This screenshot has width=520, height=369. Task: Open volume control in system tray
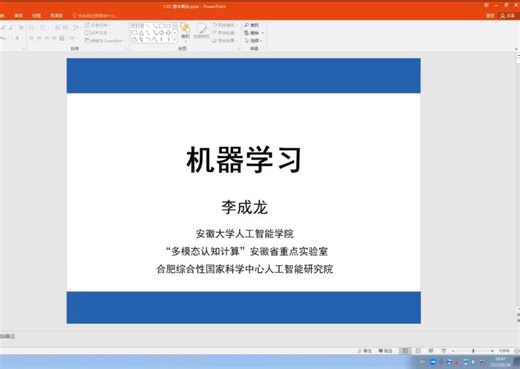[x=473, y=362]
